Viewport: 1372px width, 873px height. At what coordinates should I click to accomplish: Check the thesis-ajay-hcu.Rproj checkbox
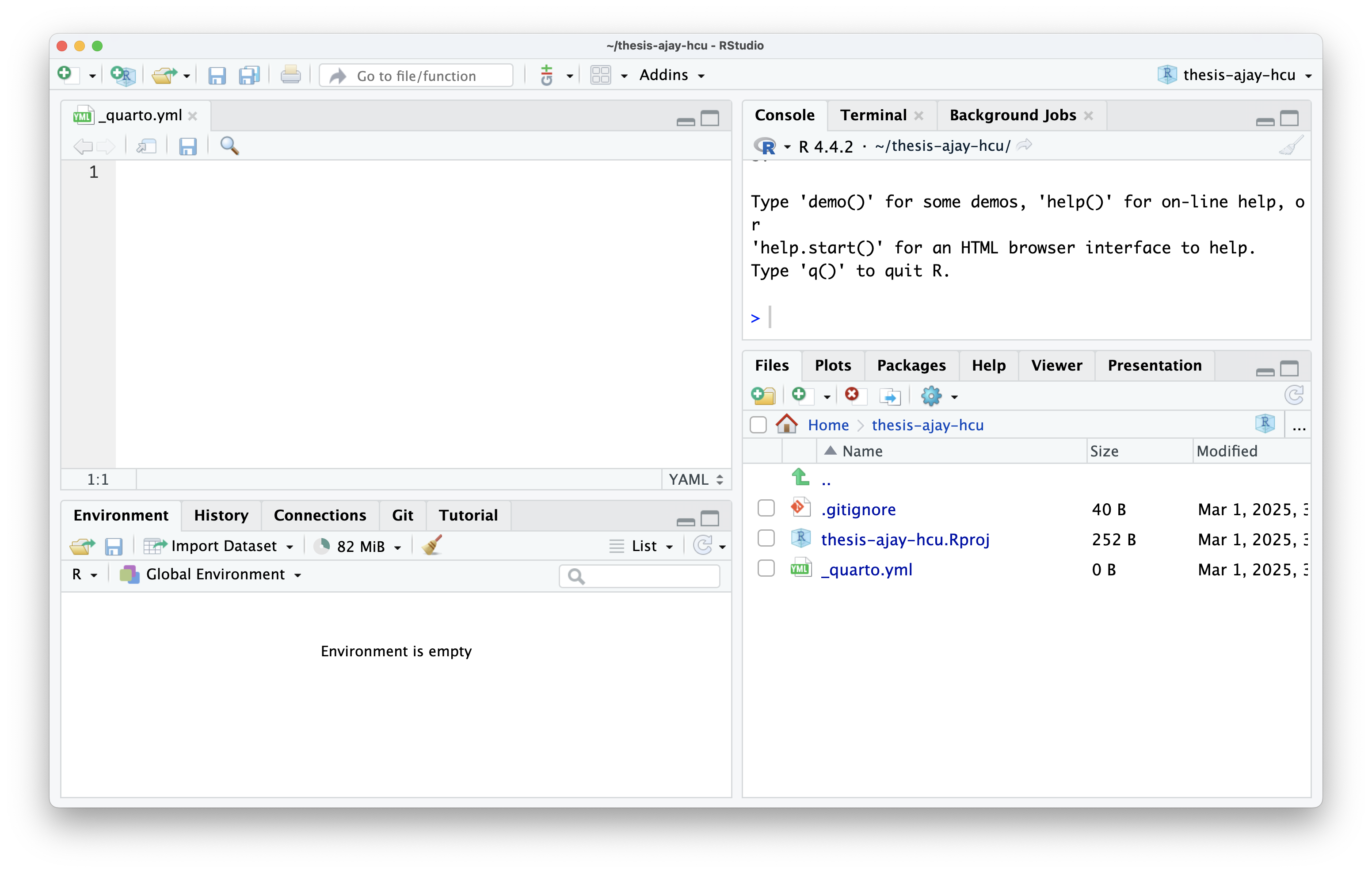click(x=766, y=538)
